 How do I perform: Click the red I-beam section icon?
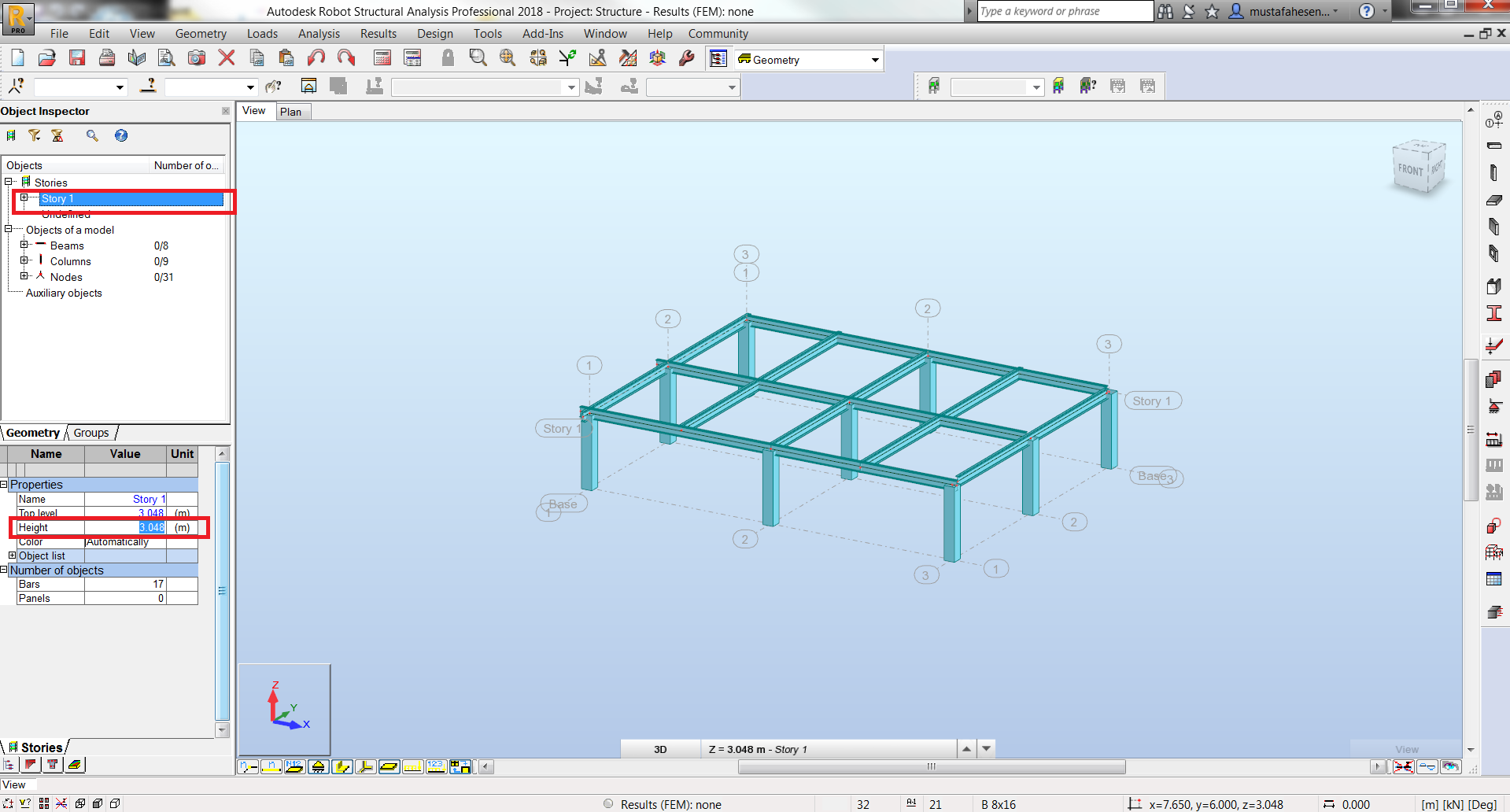tap(1493, 313)
